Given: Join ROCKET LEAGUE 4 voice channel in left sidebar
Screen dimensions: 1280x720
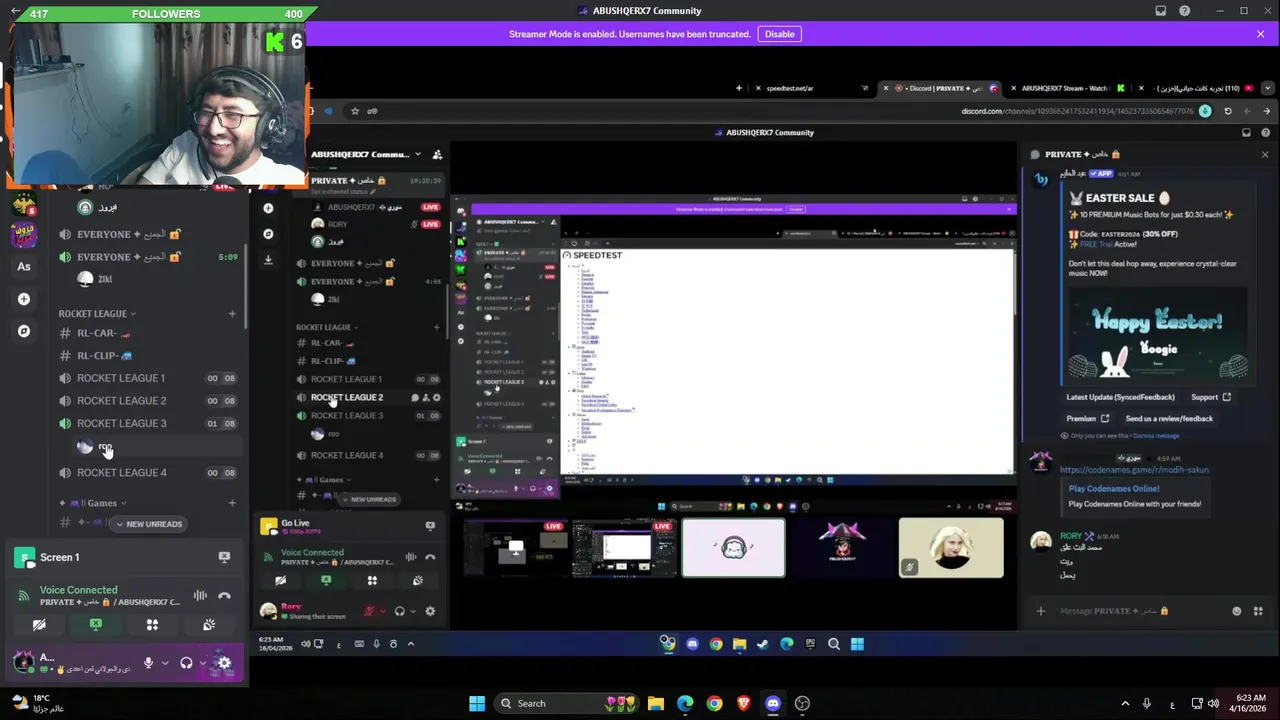Looking at the screenshot, I should [x=148, y=472].
